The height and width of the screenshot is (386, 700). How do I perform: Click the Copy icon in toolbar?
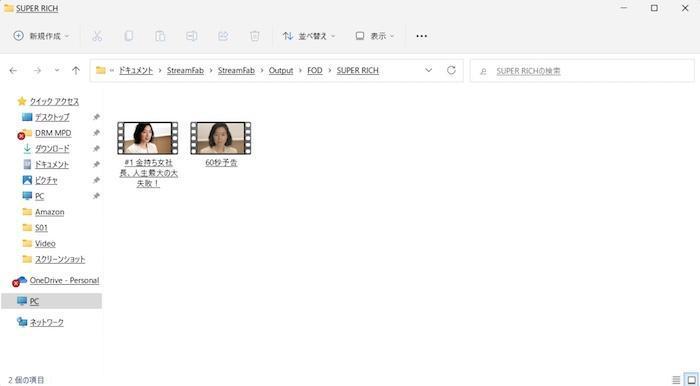(x=129, y=36)
